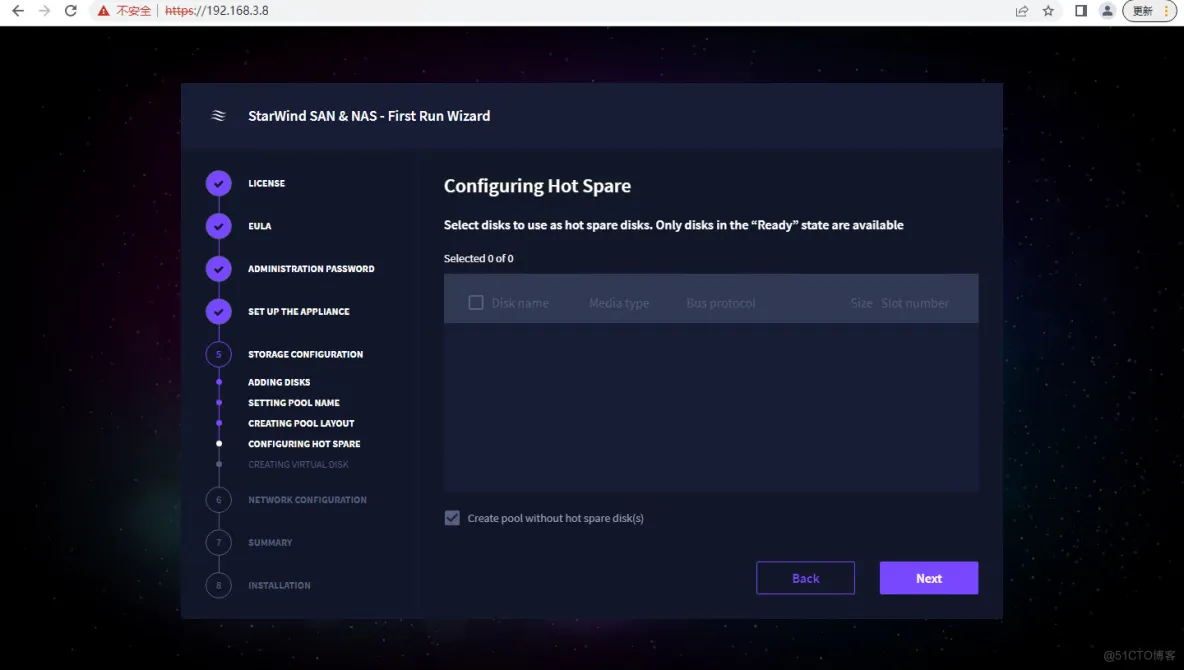Screen dimensions: 1184x670
Task: Click the Next button
Action: click(929, 578)
